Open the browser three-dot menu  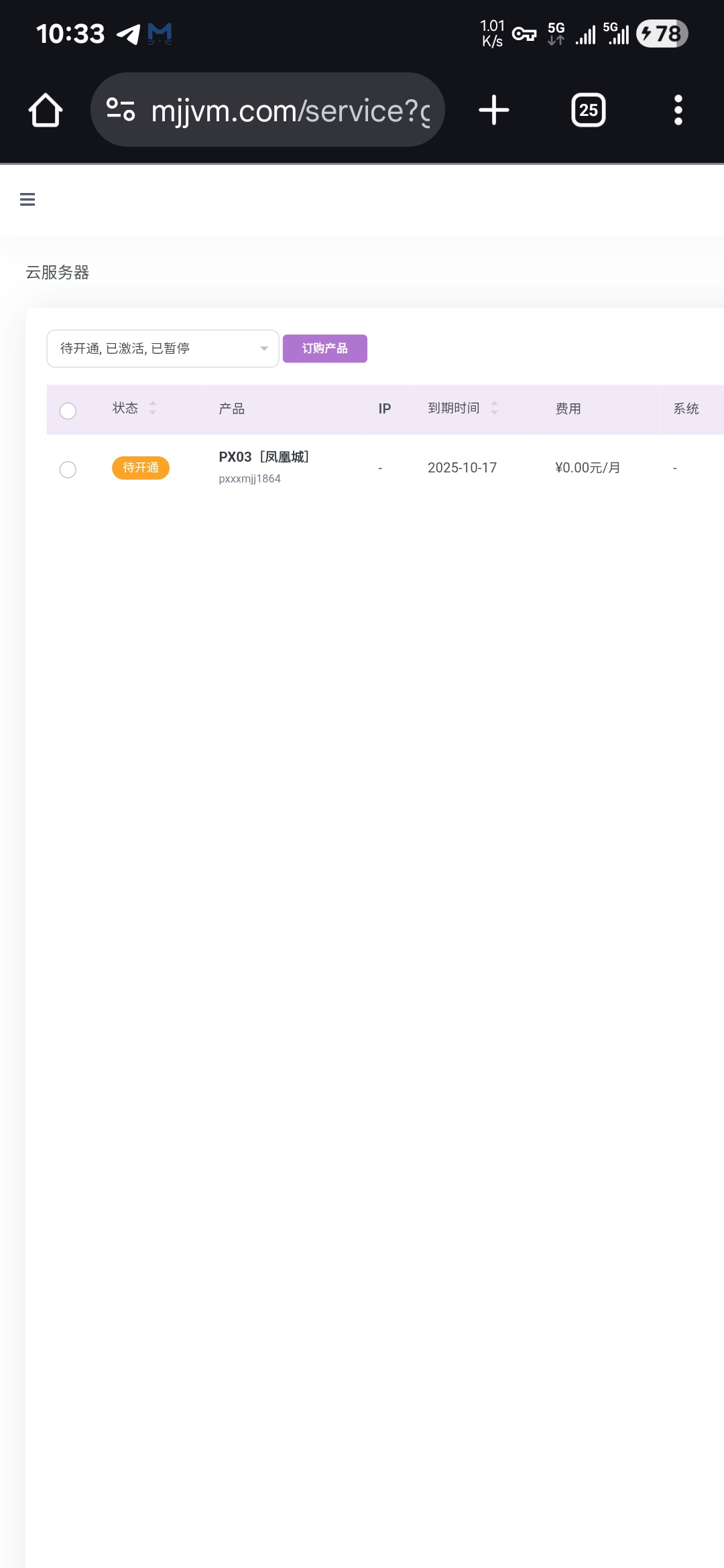[x=678, y=110]
